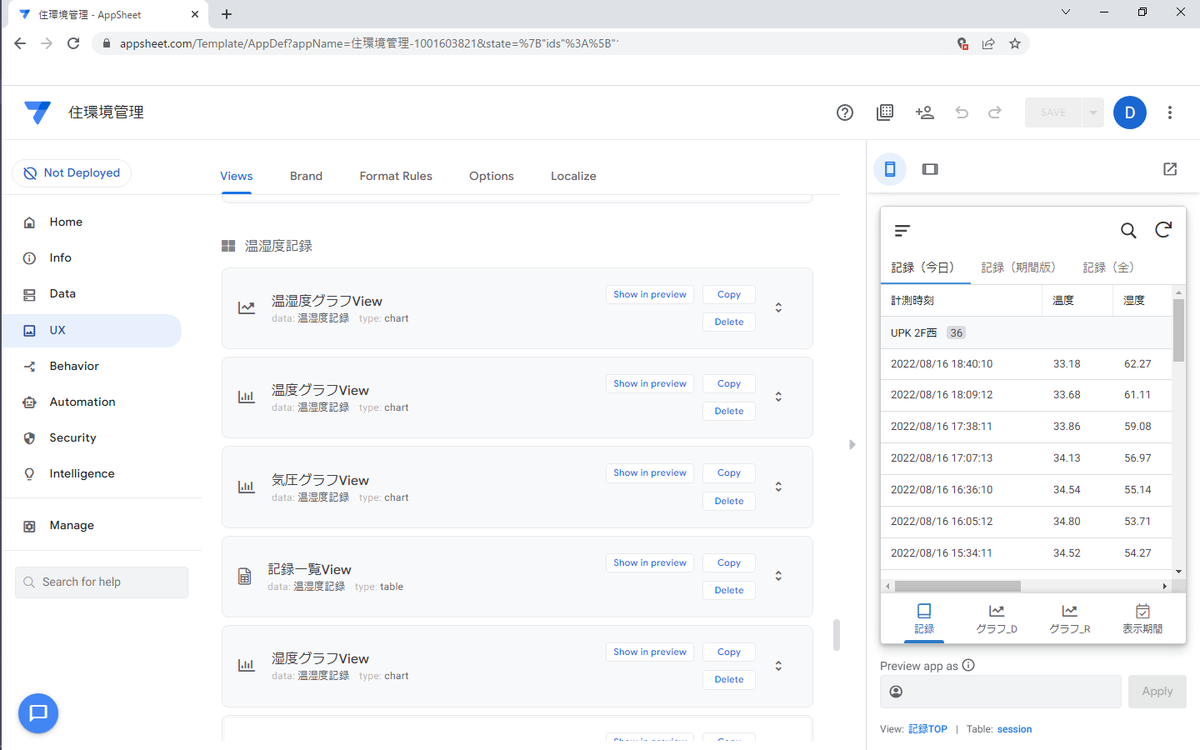Open a new browser tab
This screenshot has width=1200, height=750.
pyautogui.click(x=227, y=14)
